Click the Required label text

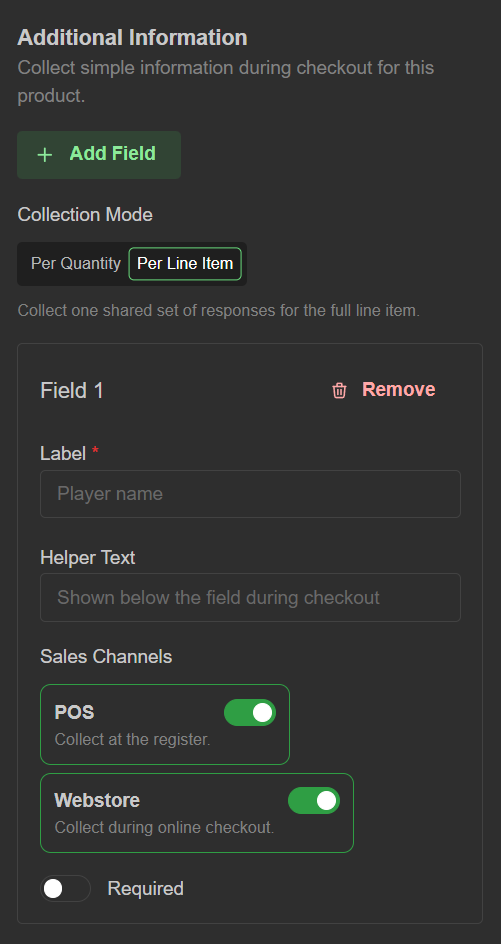146,889
